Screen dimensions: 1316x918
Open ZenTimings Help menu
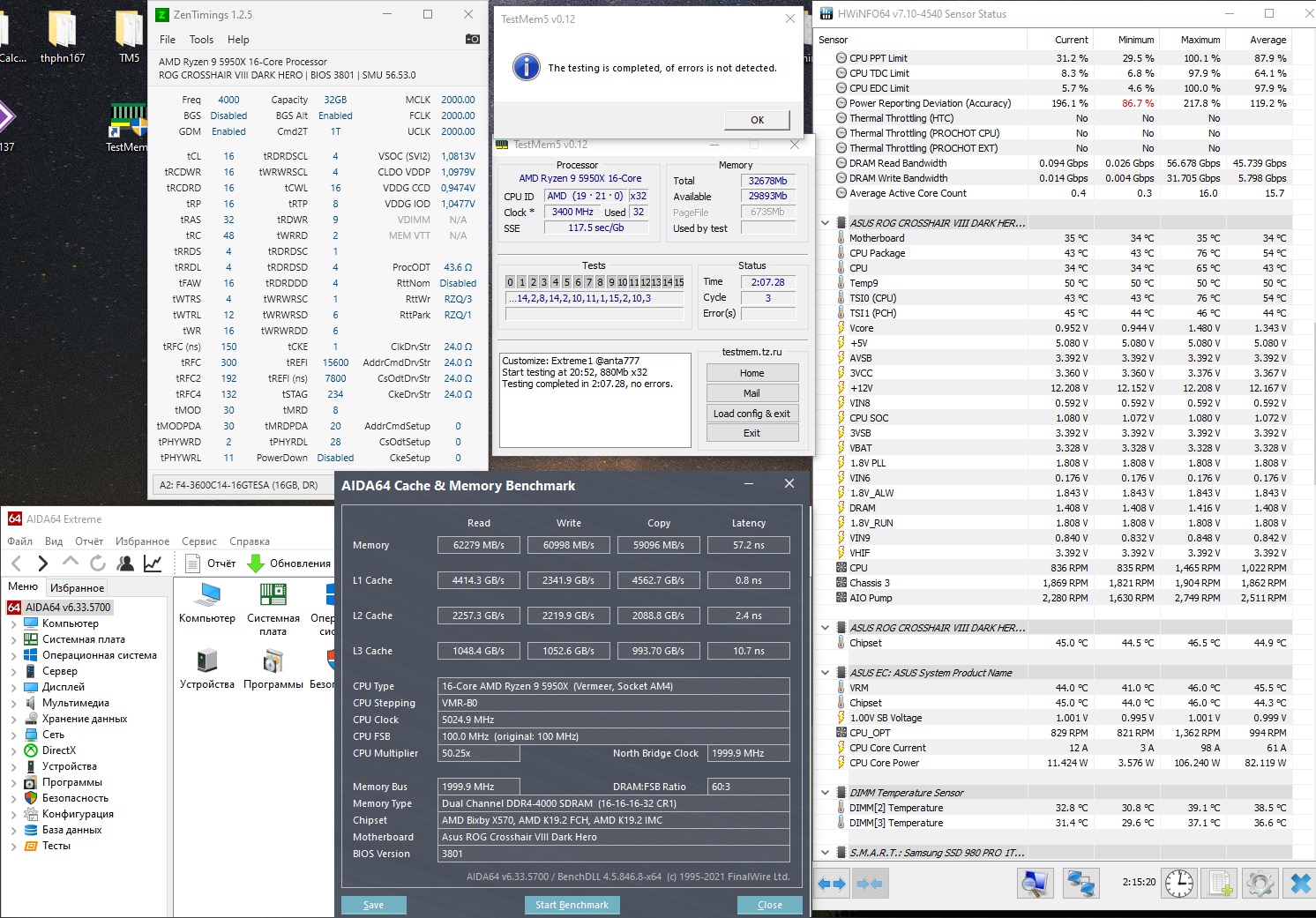(x=238, y=40)
